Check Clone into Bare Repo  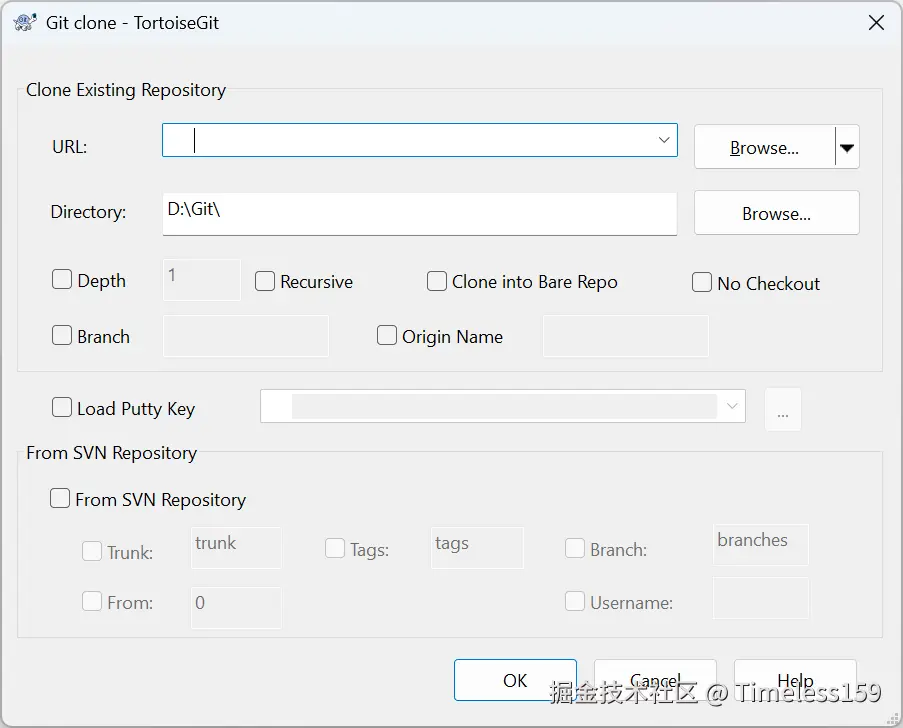pos(437,281)
